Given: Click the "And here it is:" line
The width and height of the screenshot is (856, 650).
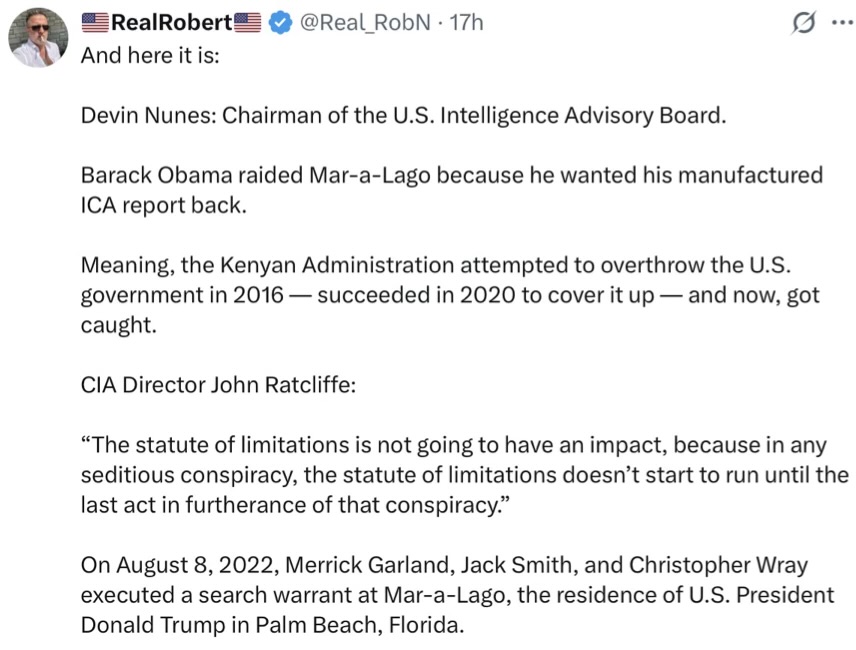Looking at the screenshot, I should [x=149, y=54].
